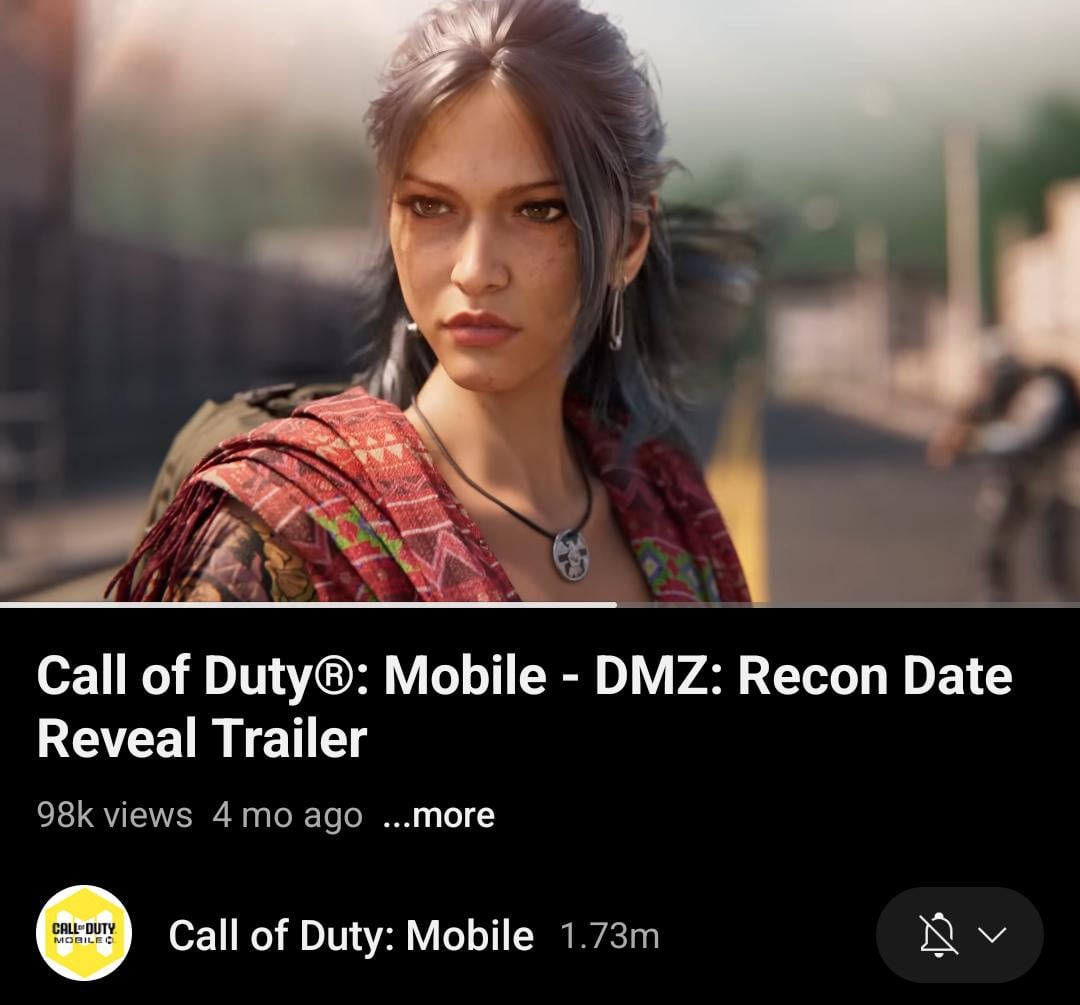The height and width of the screenshot is (1005, 1080).
Task: Tap the "Reveal Trailer" line of the title
Action: (x=202, y=738)
